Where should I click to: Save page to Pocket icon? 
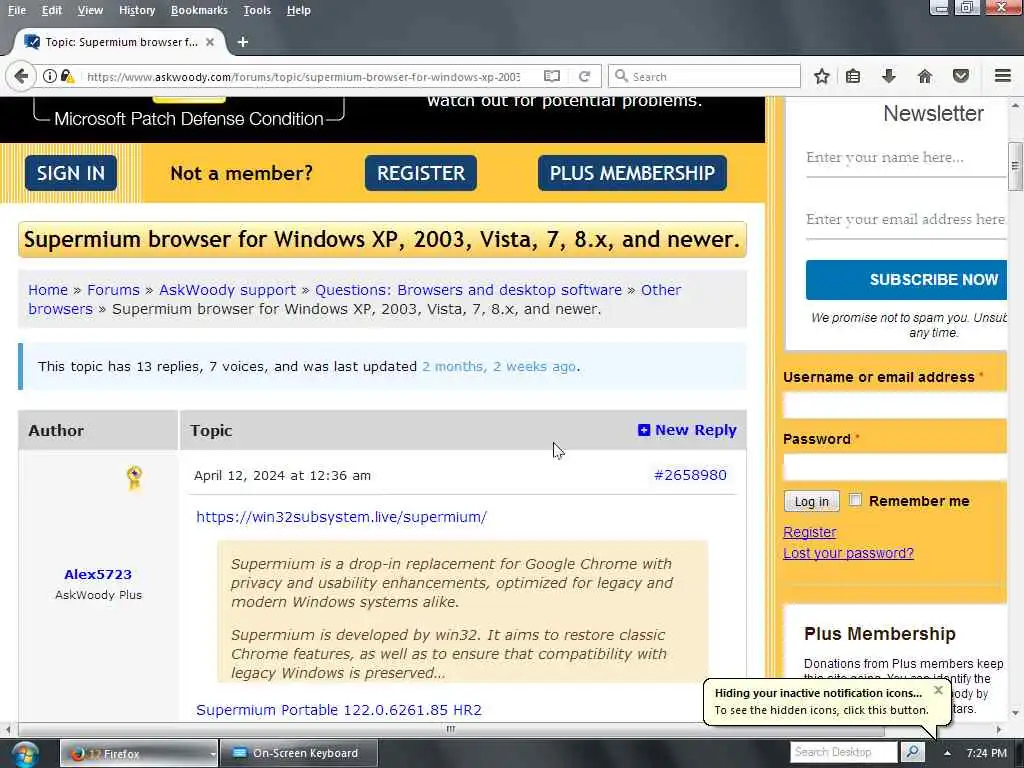[961, 76]
